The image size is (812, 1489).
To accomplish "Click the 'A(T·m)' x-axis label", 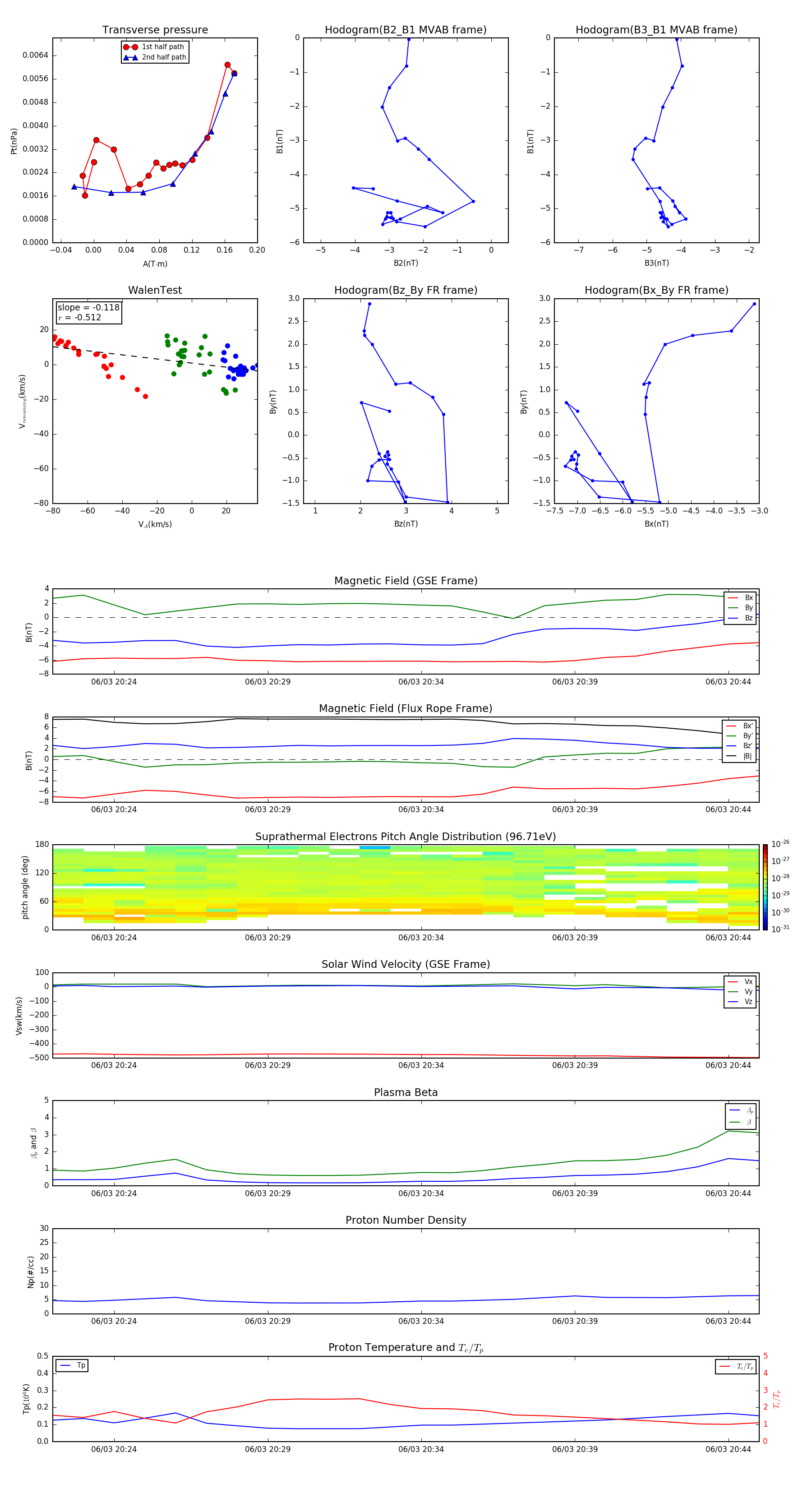I will pos(155,264).
